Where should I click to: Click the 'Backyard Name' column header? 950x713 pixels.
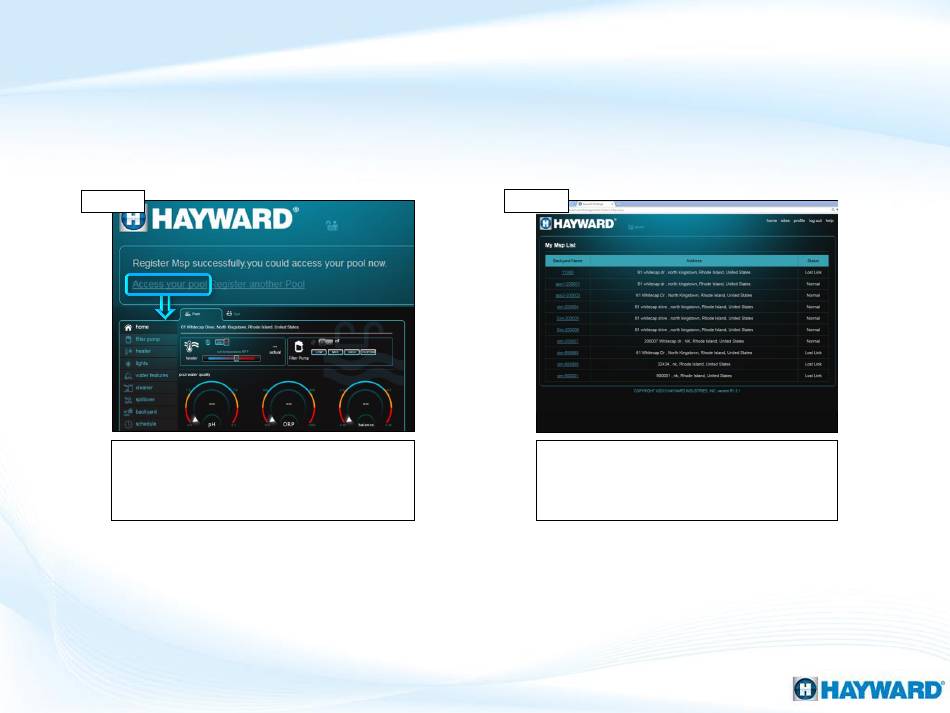568,260
